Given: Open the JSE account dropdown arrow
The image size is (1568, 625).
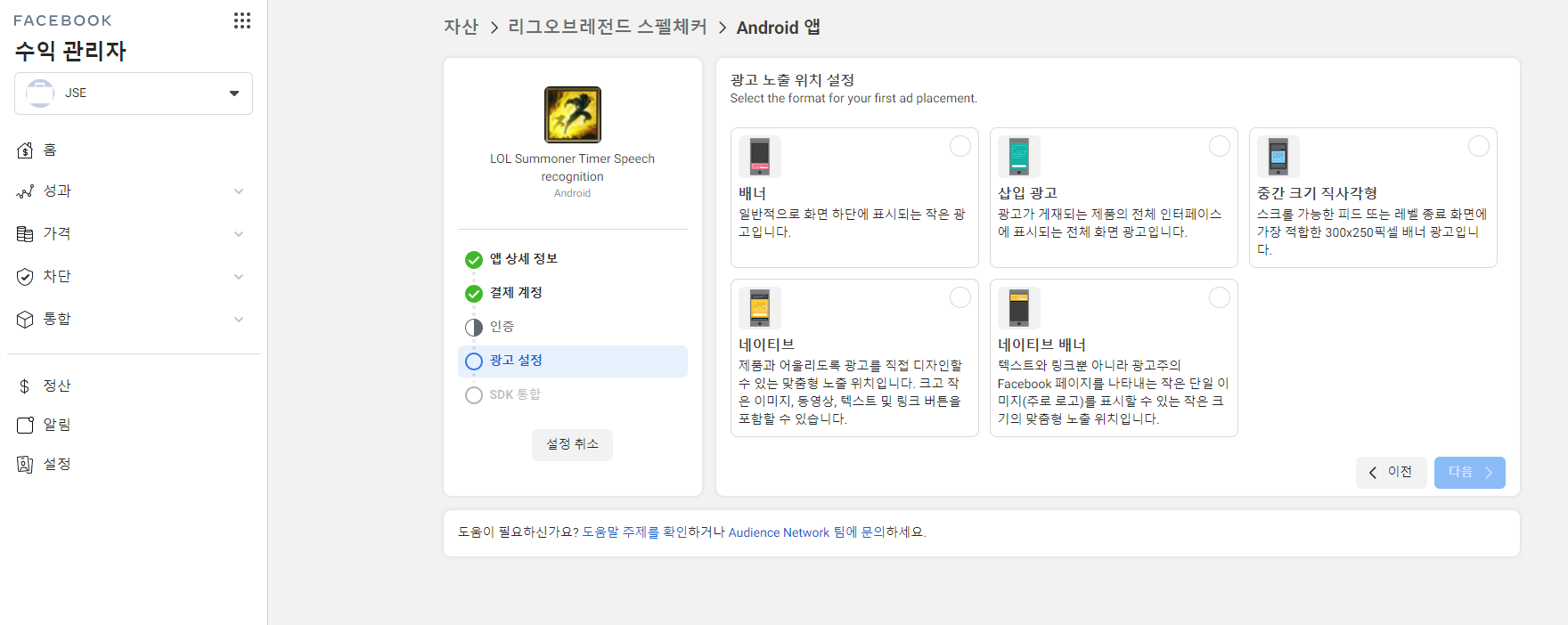Looking at the screenshot, I should (234, 93).
